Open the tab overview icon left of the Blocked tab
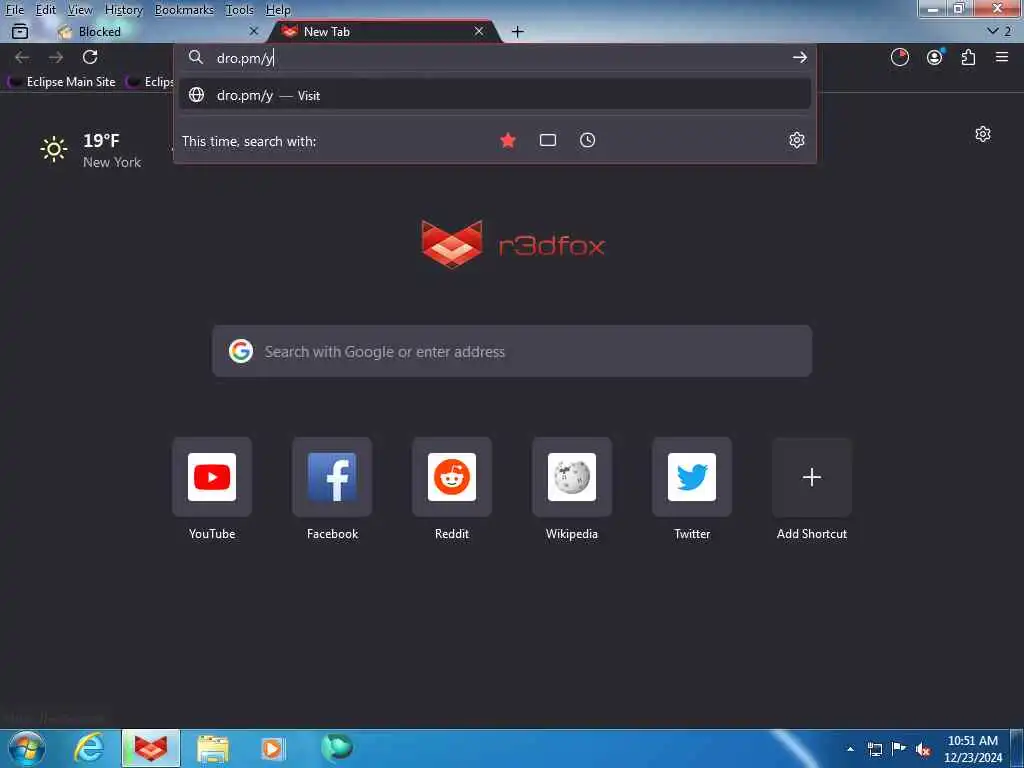Image resolution: width=1024 pixels, height=768 pixels. click(x=20, y=31)
